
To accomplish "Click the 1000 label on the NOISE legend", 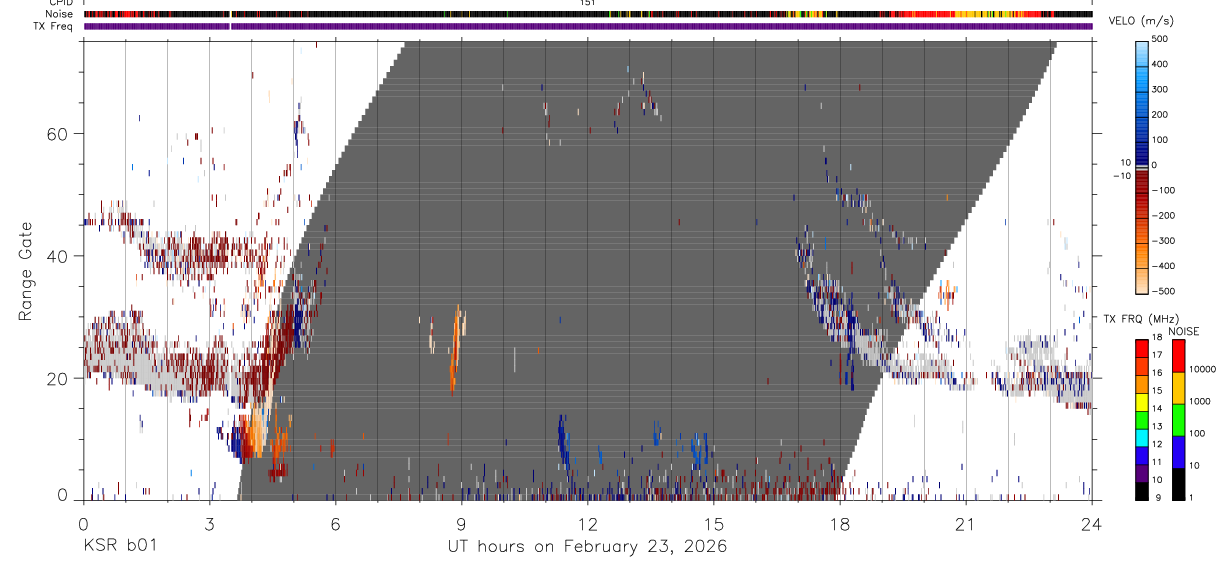I will pos(1198,401).
